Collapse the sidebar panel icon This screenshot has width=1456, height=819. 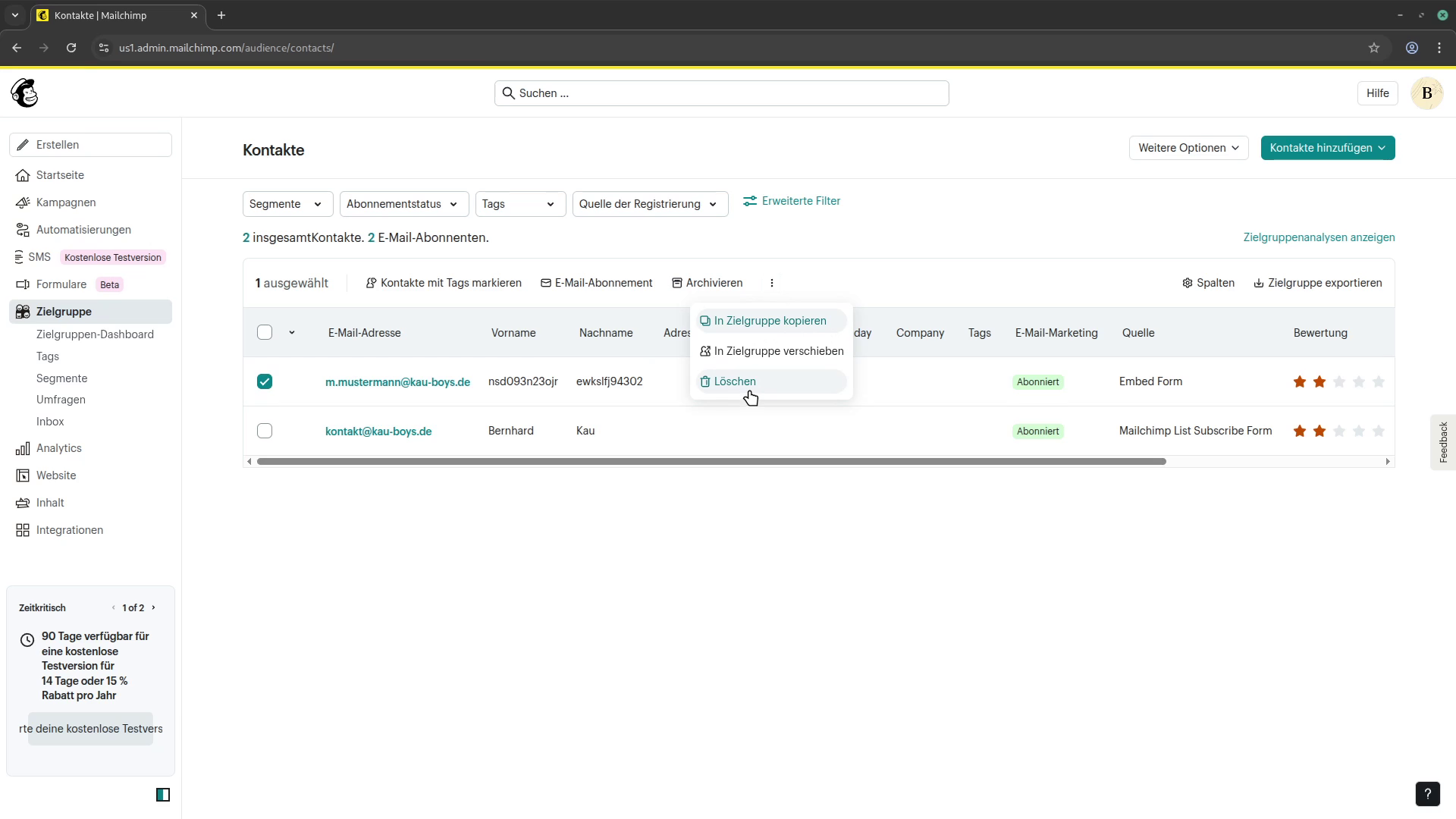point(163,795)
